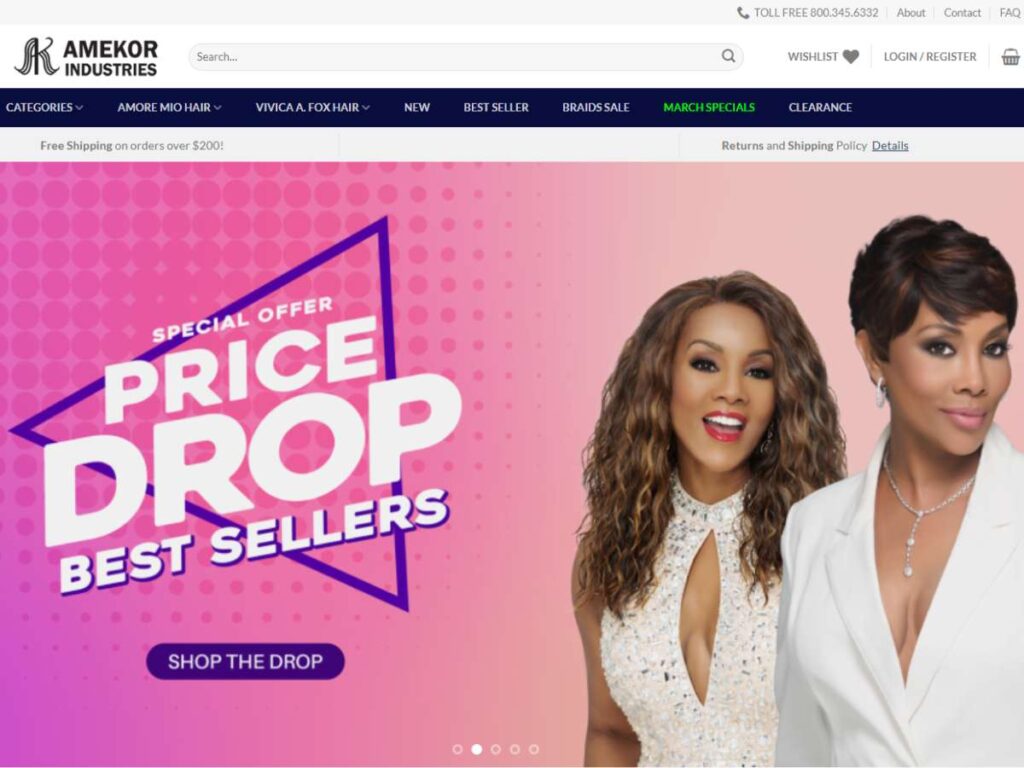The image size is (1024, 768).
Task: Open the Braids Sale menu item
Action: tap(596, 107)
